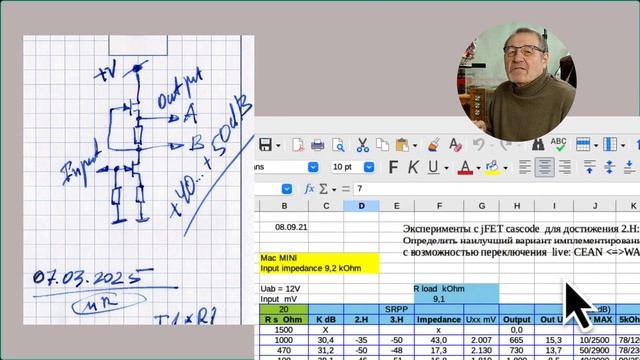
Task: Click the formula input line showing 7
Action: tap(496, 189)
